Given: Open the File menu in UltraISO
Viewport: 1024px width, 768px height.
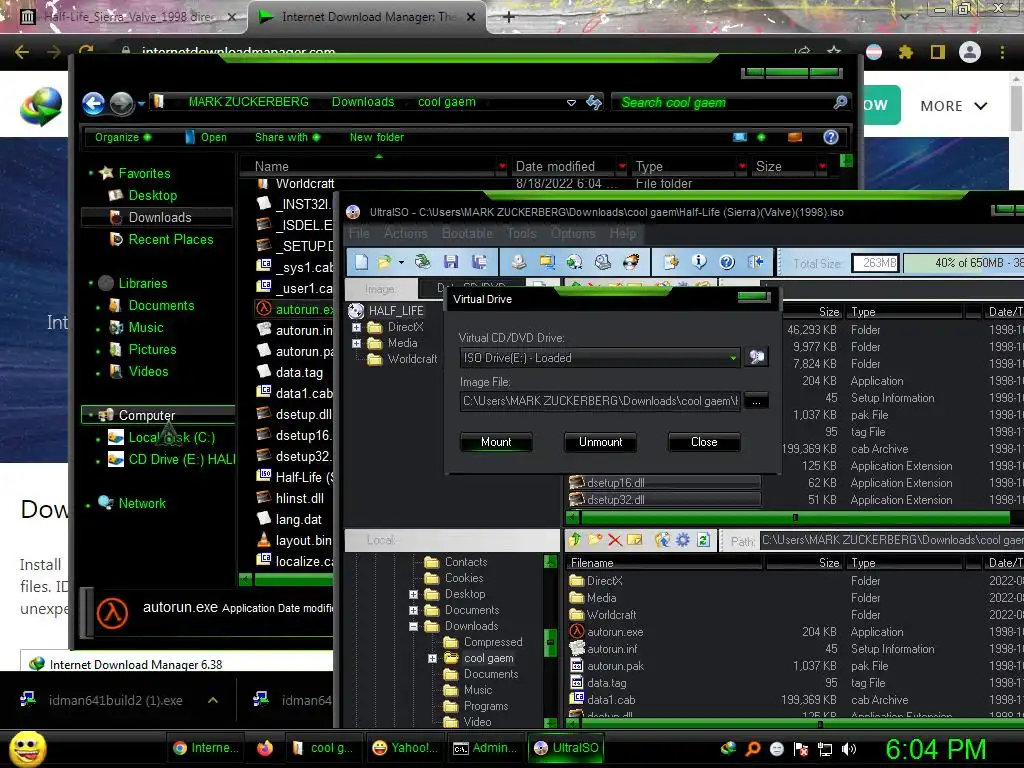Looking at the screenshot, I should click(359, 233).
